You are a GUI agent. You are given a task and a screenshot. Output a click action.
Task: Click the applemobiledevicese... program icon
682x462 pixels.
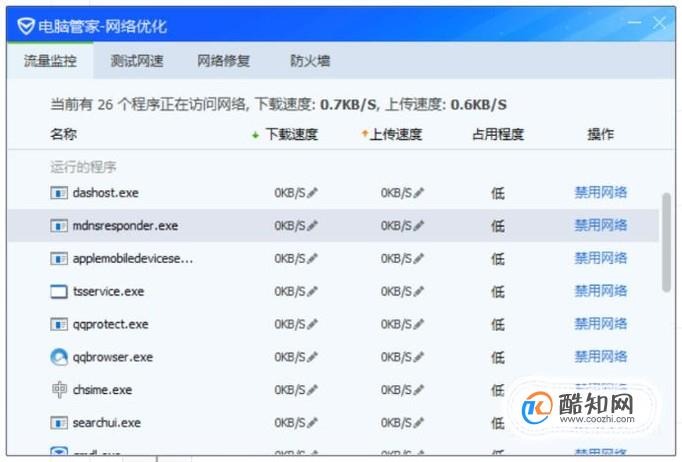point(59,258)
